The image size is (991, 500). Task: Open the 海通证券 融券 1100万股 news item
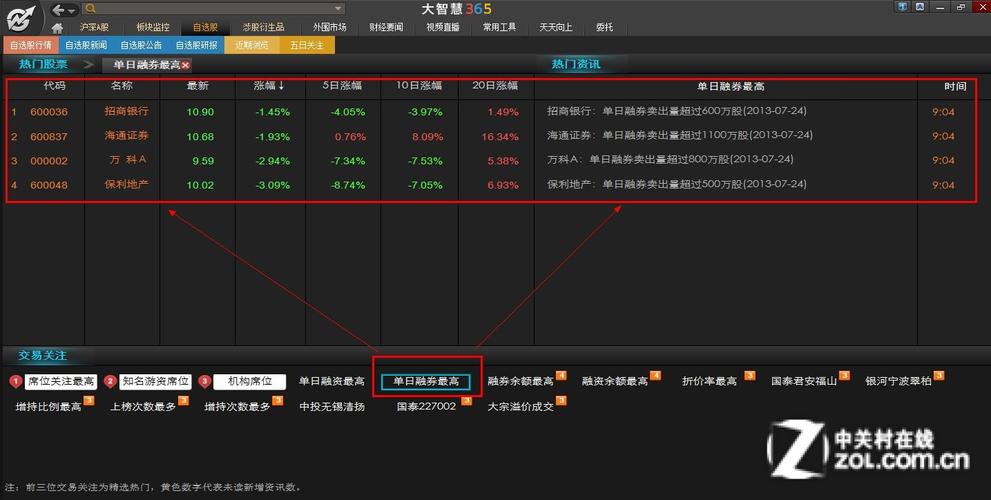click(680, 135)
